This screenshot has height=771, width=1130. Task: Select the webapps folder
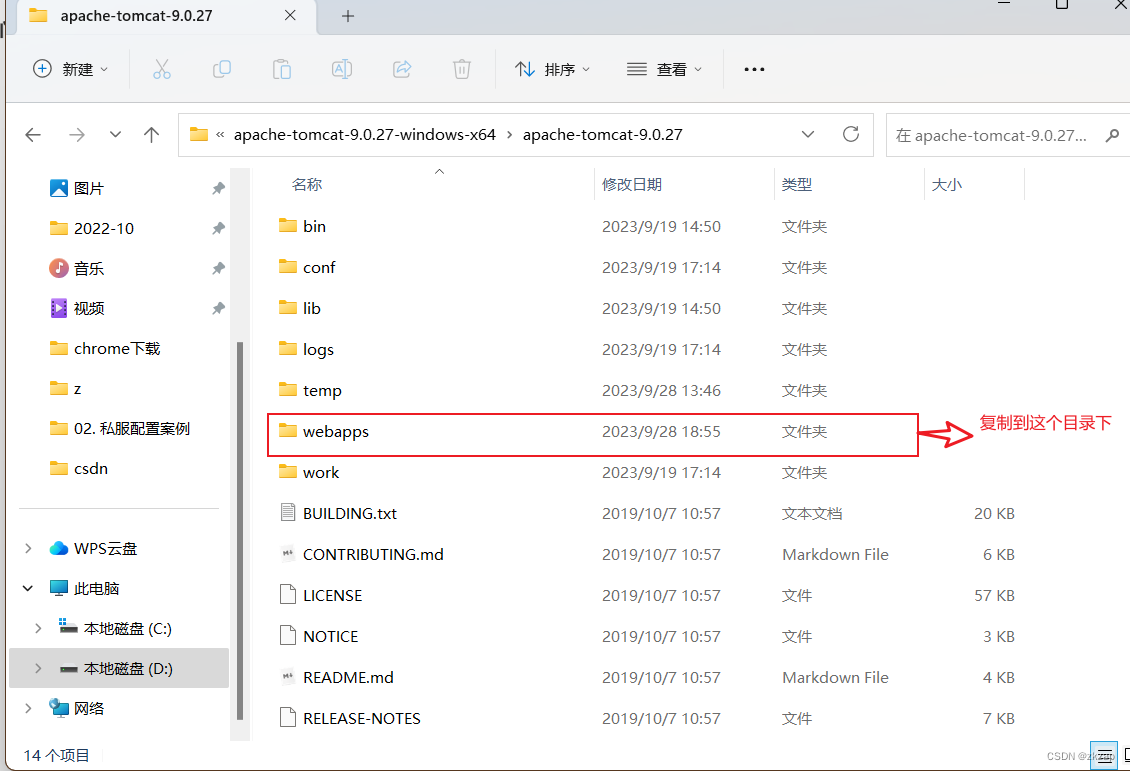tap(324, 432)
